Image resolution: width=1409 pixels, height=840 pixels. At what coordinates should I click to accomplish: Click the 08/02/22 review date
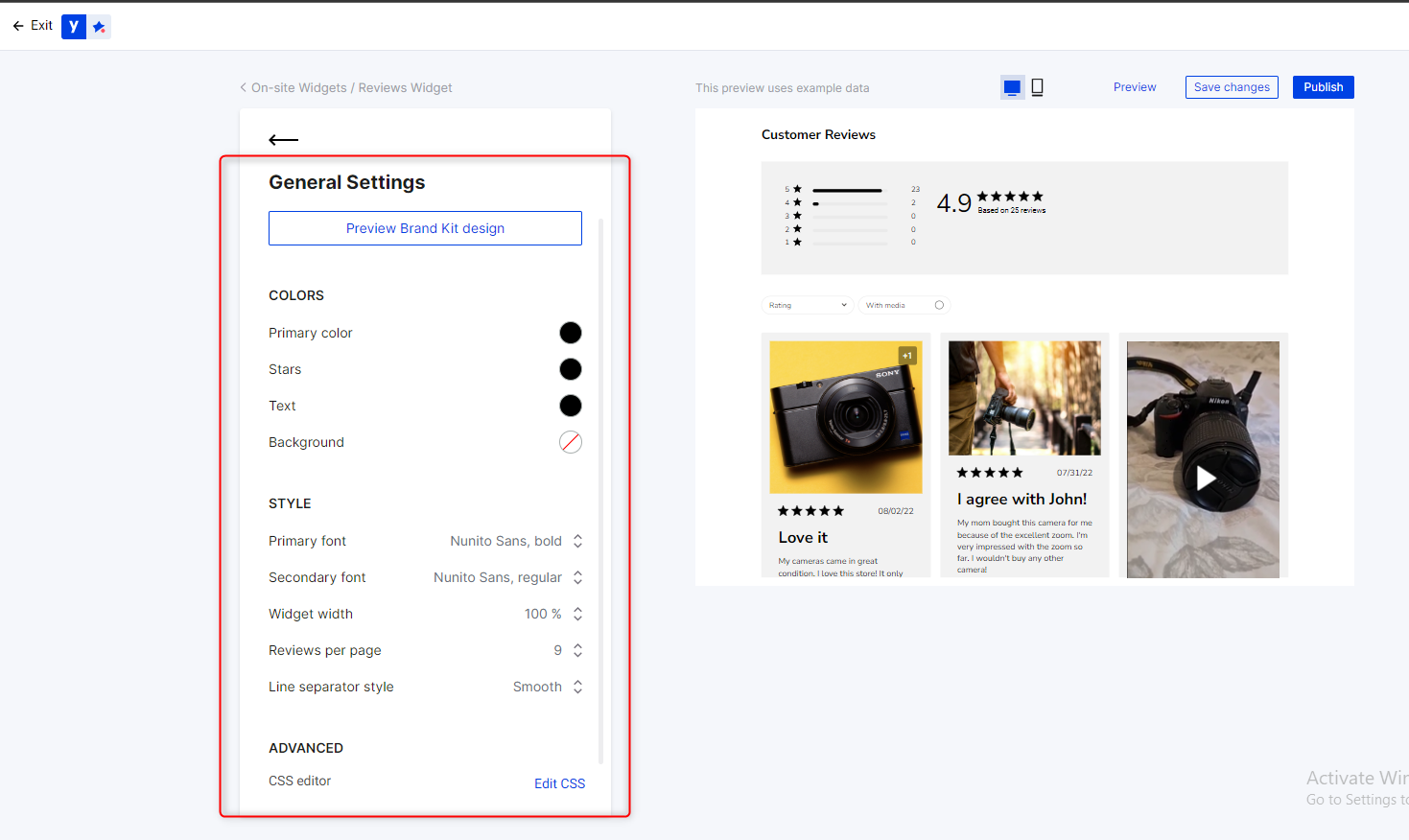(896, 511)
